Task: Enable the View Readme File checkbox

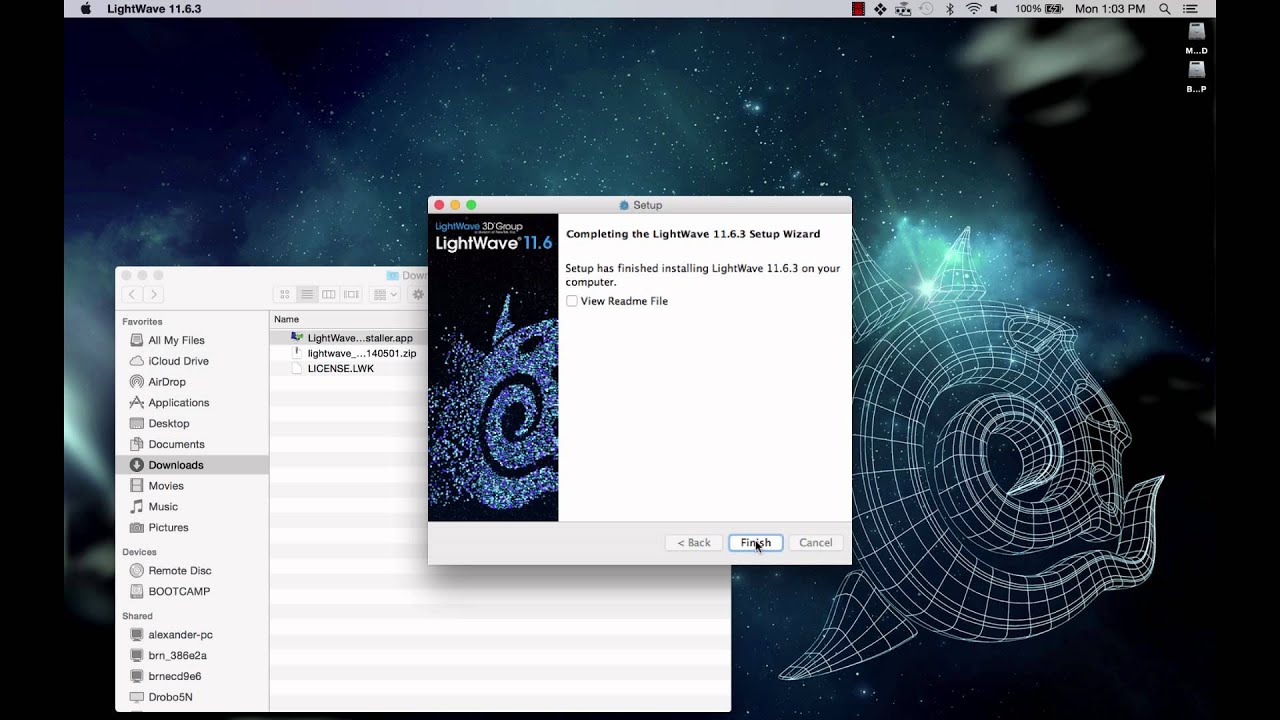Action: pyautogui.click(x=572, y=301)
